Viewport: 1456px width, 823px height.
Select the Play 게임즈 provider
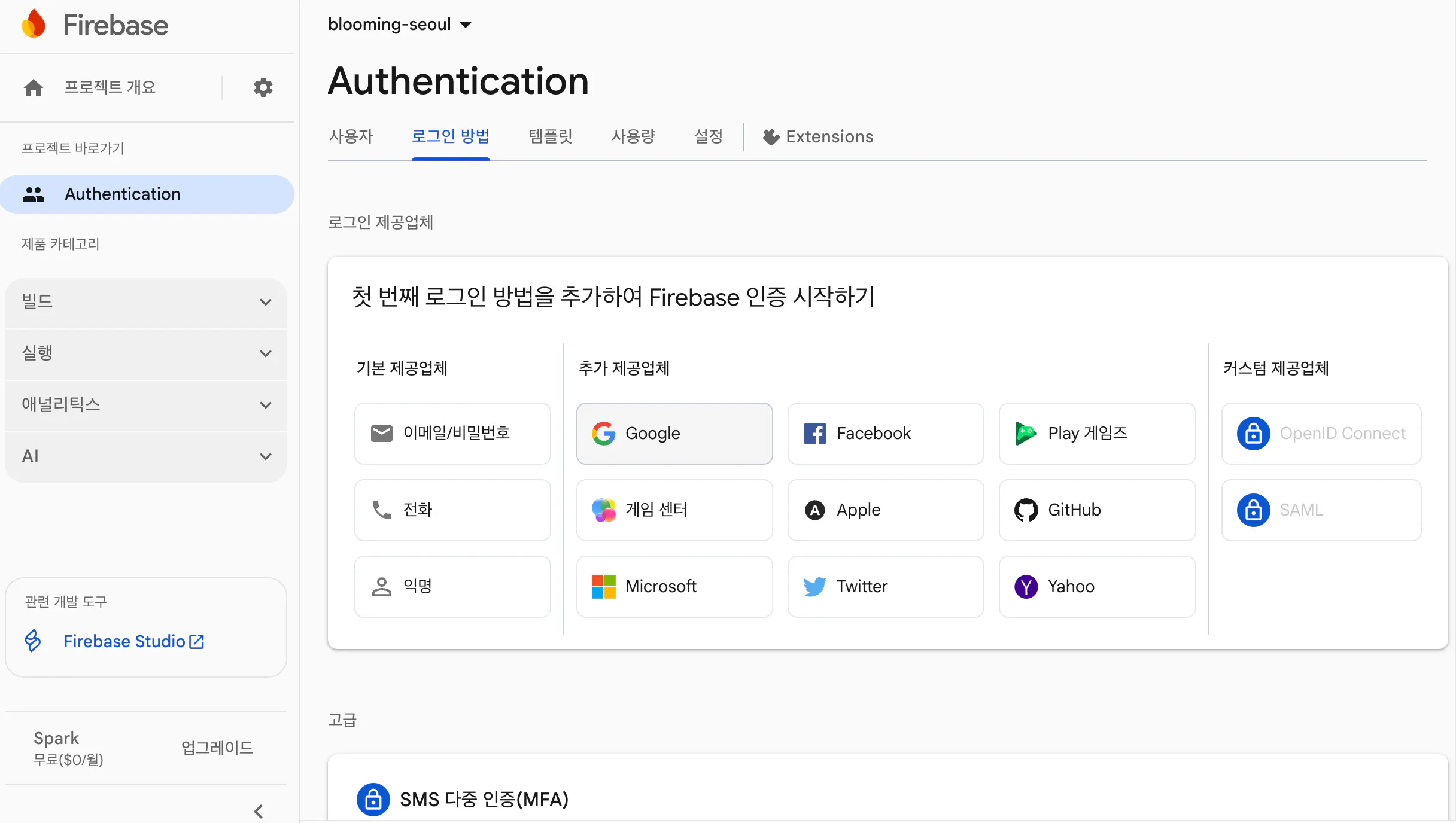(1096, 433)
